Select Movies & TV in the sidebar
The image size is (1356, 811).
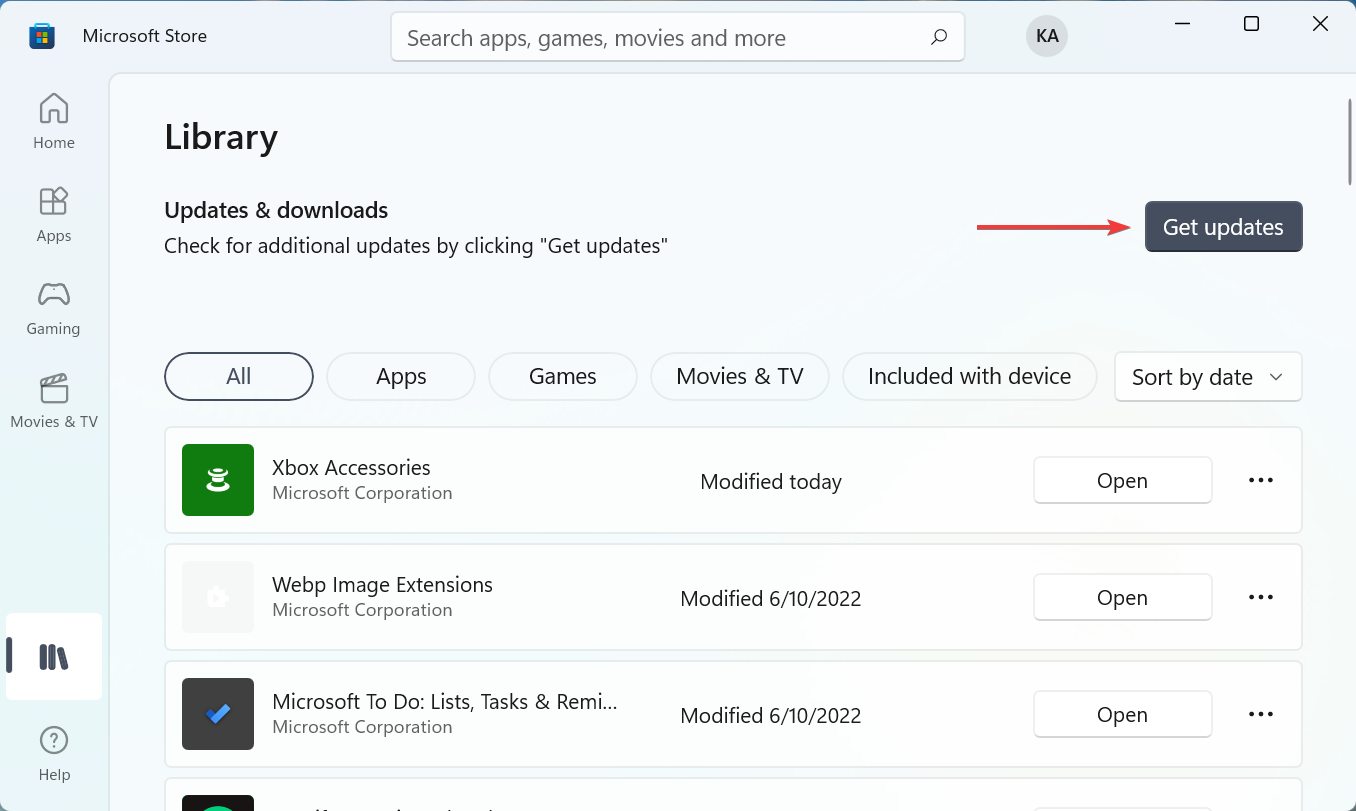[53, 398]
